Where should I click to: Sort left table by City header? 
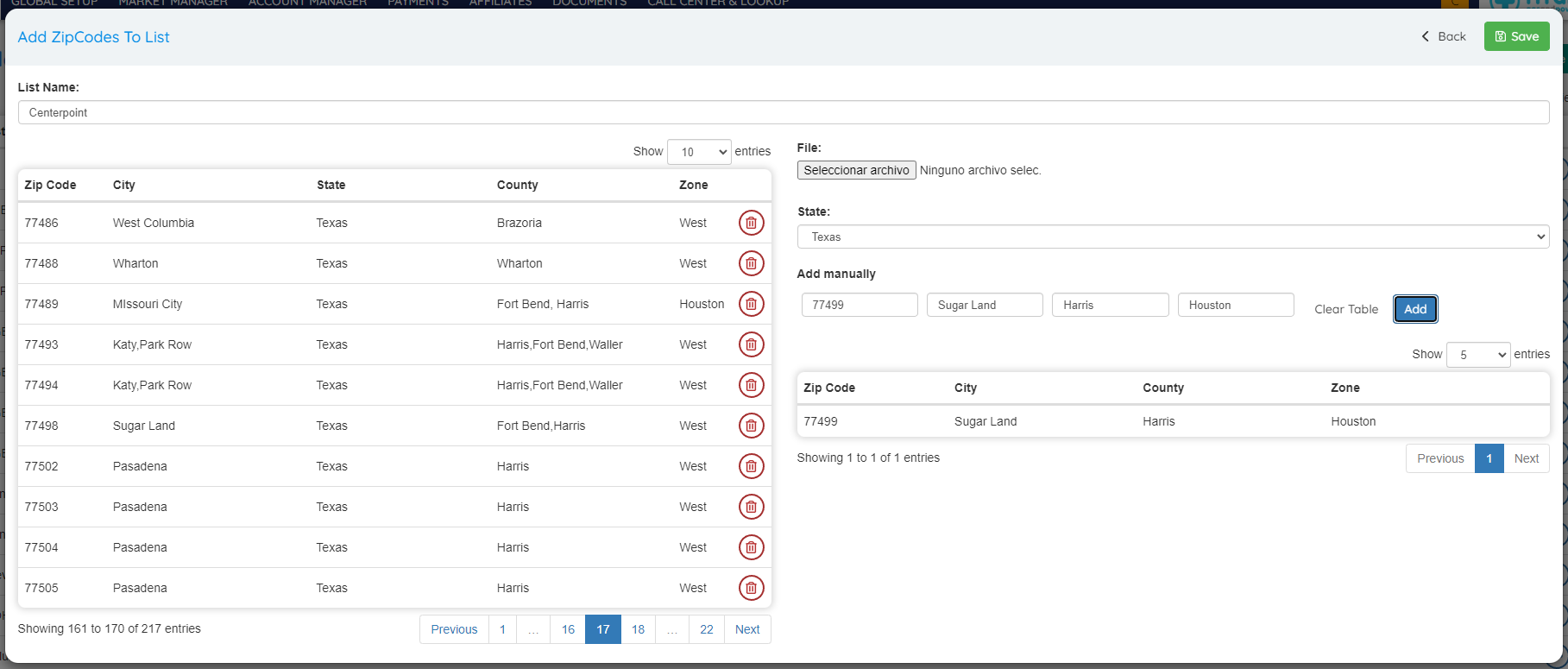[x=124, y=185]
